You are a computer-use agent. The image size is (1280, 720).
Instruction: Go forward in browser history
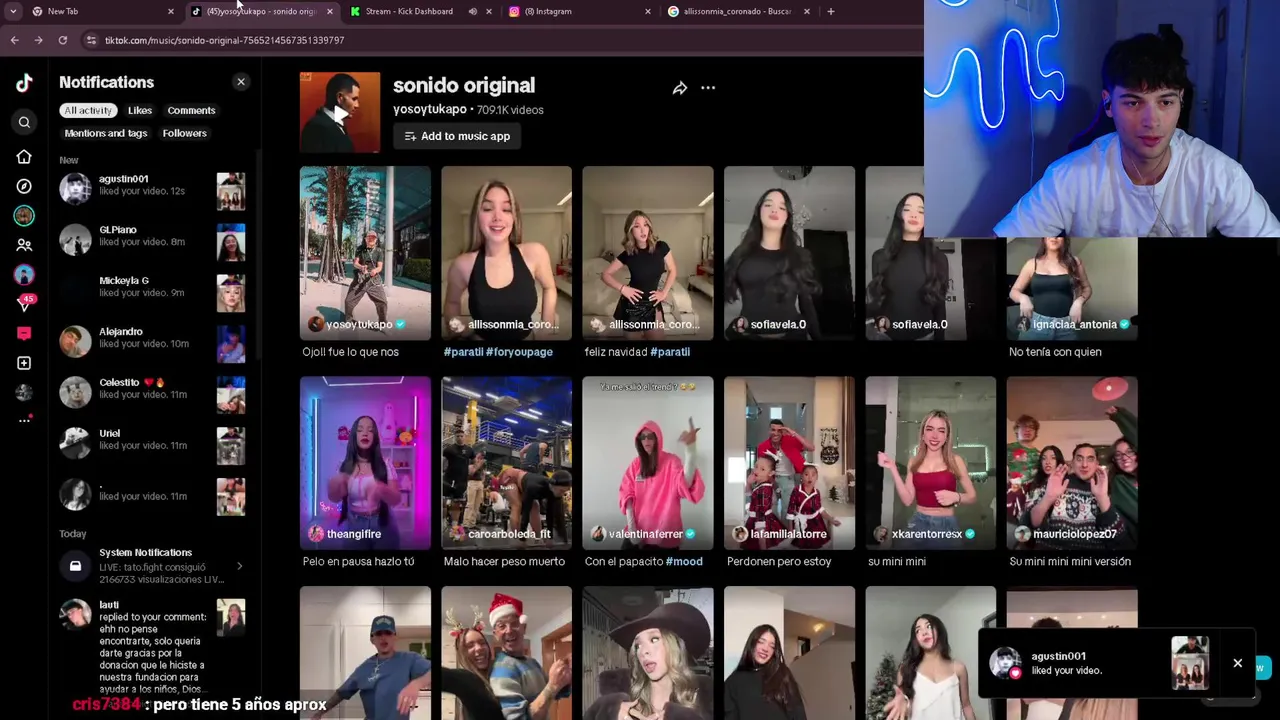coord(38,40)
